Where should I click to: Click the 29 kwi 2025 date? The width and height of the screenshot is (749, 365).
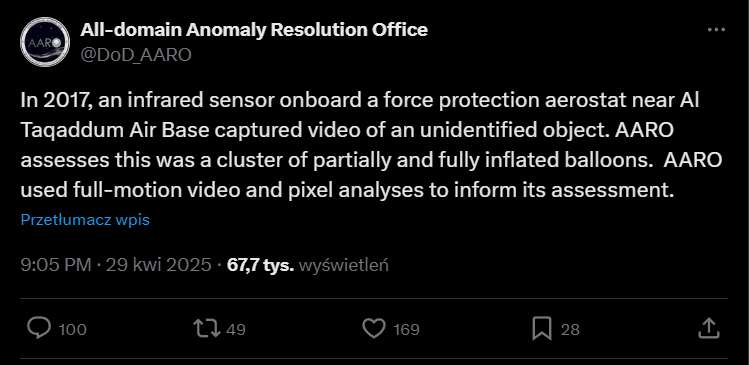(x=158, y=265)
